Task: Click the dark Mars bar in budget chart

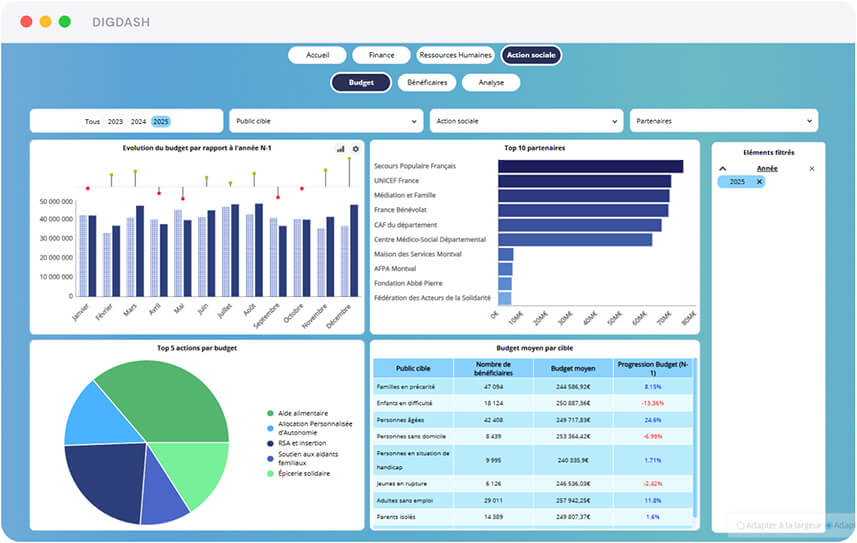Action: point(140,252)
